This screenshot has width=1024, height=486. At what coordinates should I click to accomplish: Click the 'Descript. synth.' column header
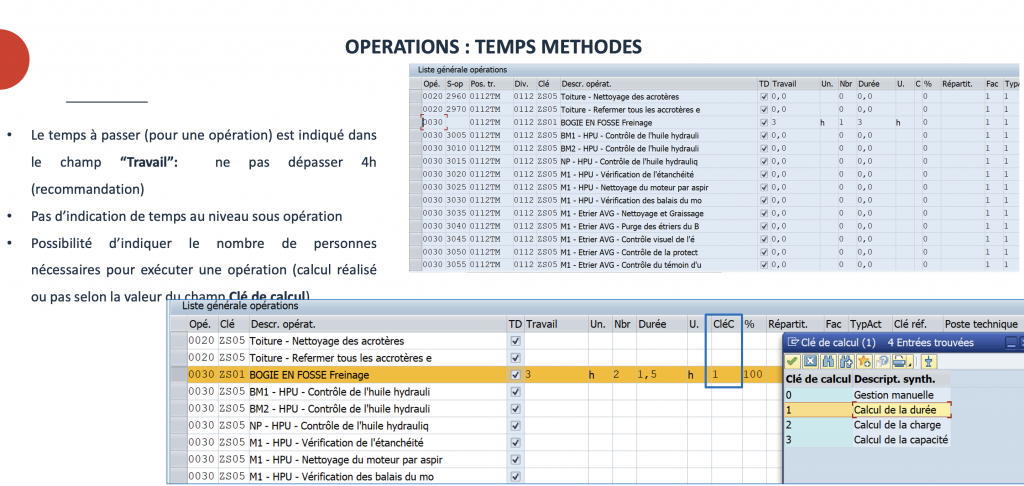coord(894,379)
